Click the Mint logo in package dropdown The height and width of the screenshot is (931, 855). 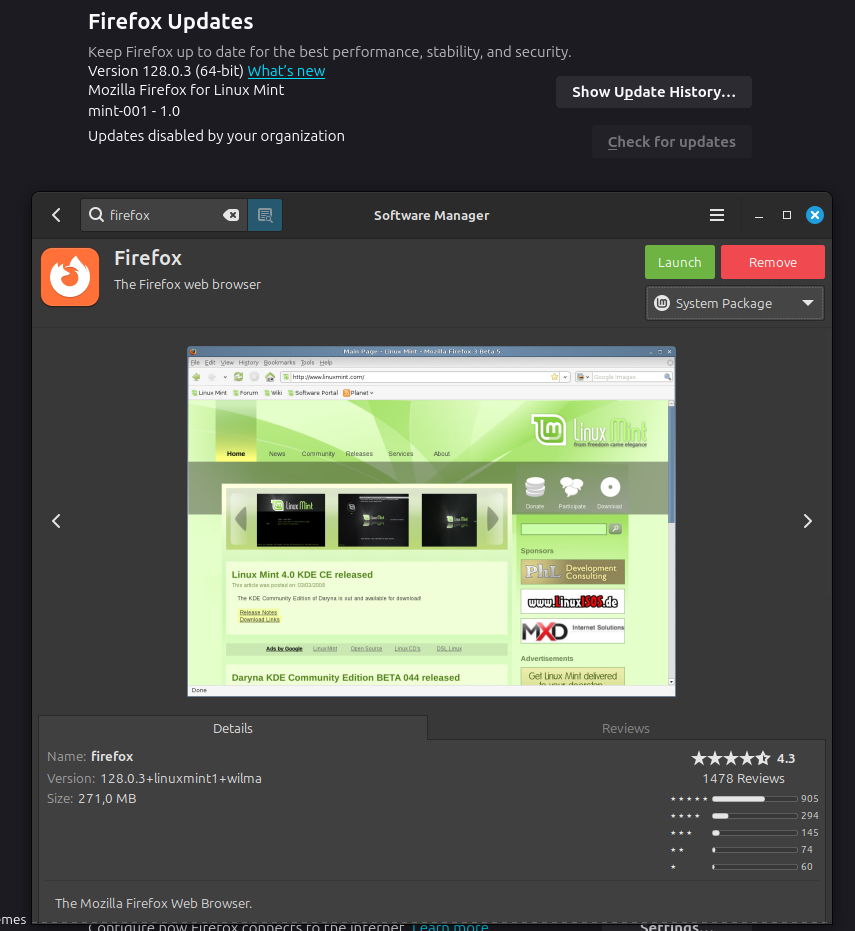pyautogui.click(x=661, y=303)
